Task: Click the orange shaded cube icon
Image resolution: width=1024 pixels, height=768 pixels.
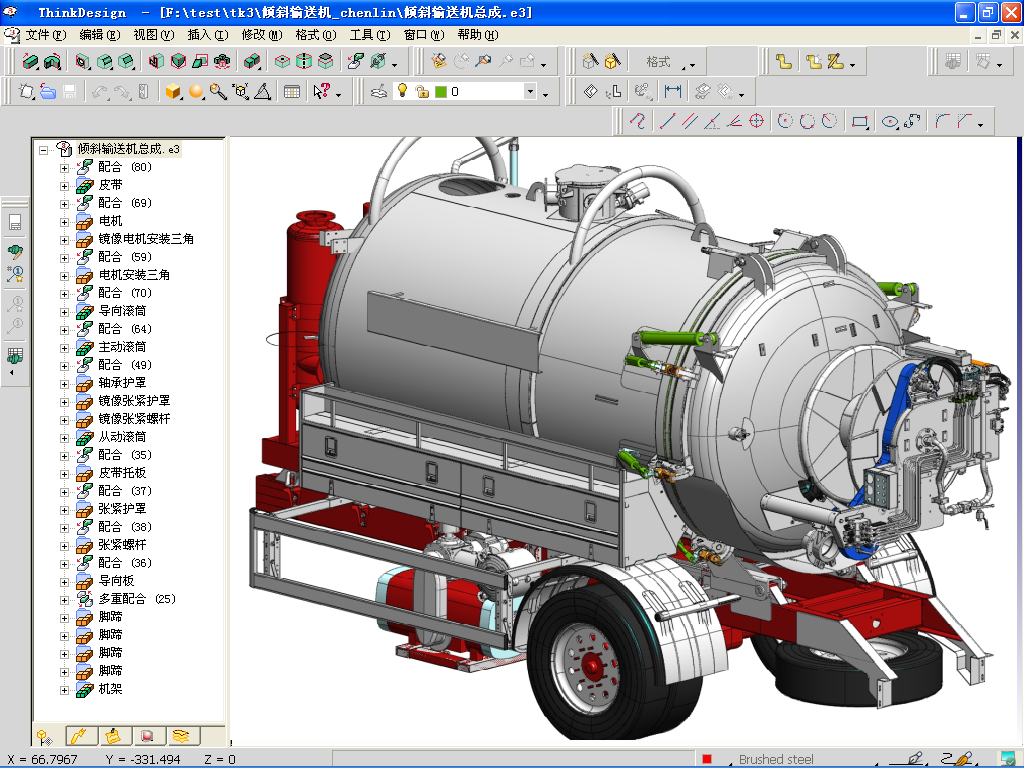Action: pos(173,92)
